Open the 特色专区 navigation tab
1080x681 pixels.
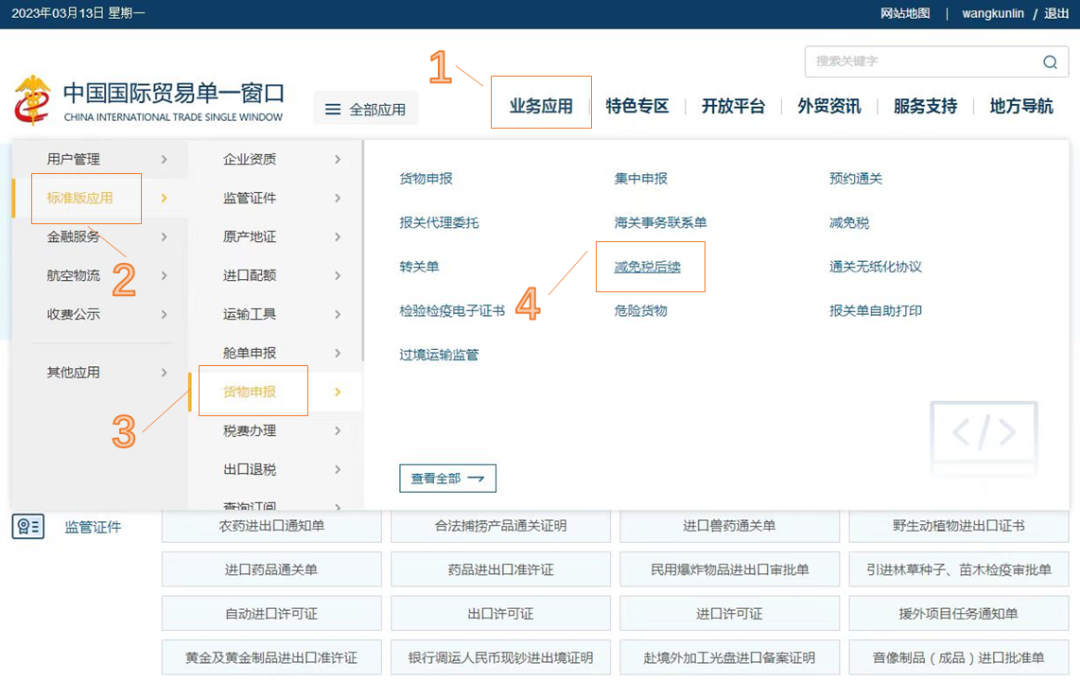click(x=637, y=106)
